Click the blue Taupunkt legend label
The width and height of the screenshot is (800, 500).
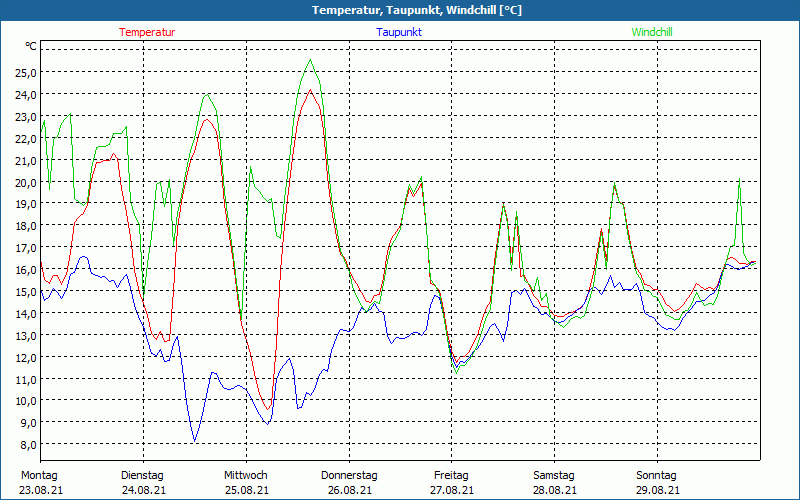click(399, 32)
